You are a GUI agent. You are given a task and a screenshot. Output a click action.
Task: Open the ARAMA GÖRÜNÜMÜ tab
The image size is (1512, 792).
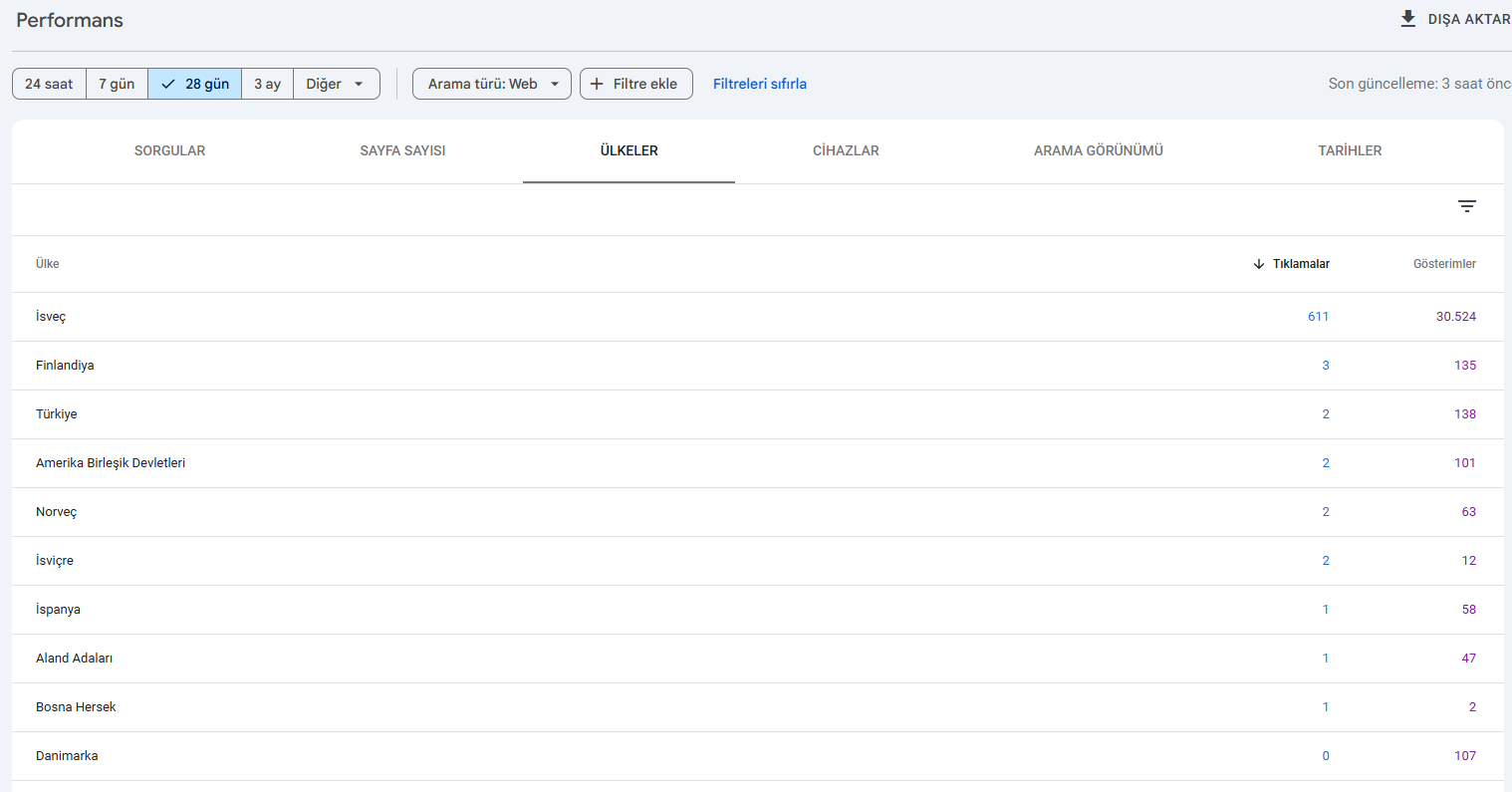[1099, 150]
